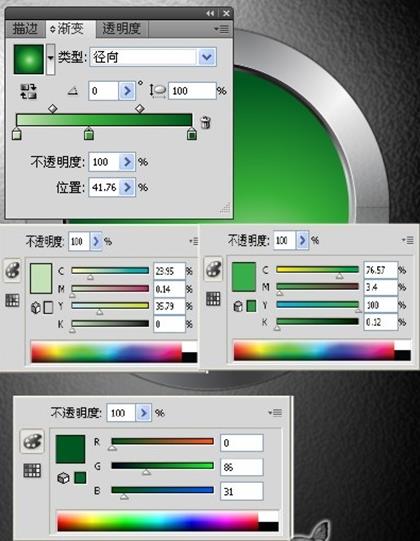Click out-of-gamut cube icon in RGB panel
Image resolution: width=420 pixels, height=541 pixels.
point(63,478)
